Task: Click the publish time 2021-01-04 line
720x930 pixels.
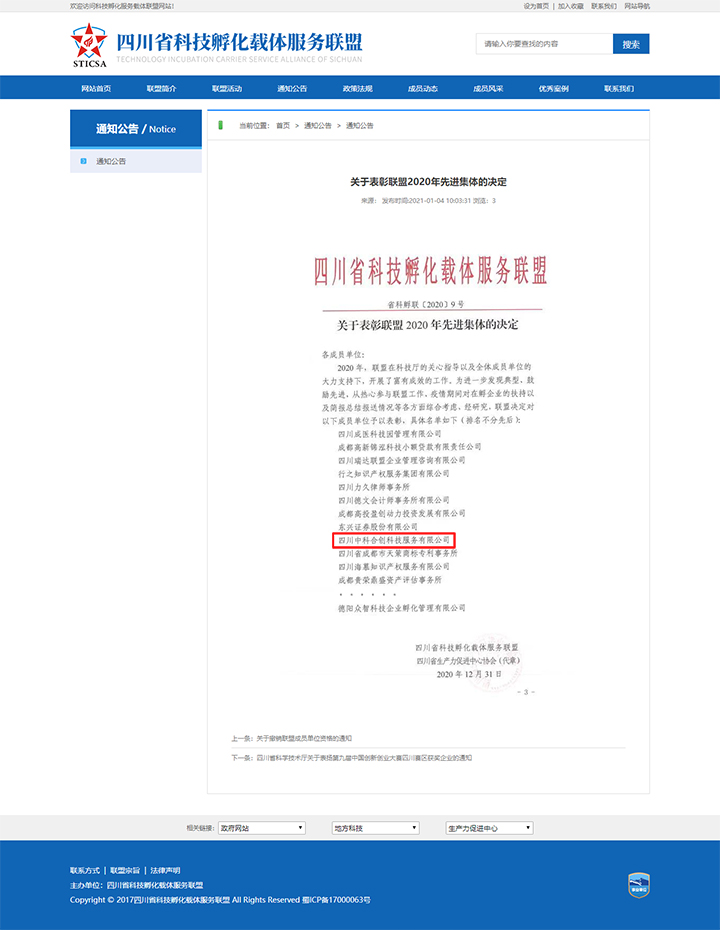Action: tap(428, 200)
